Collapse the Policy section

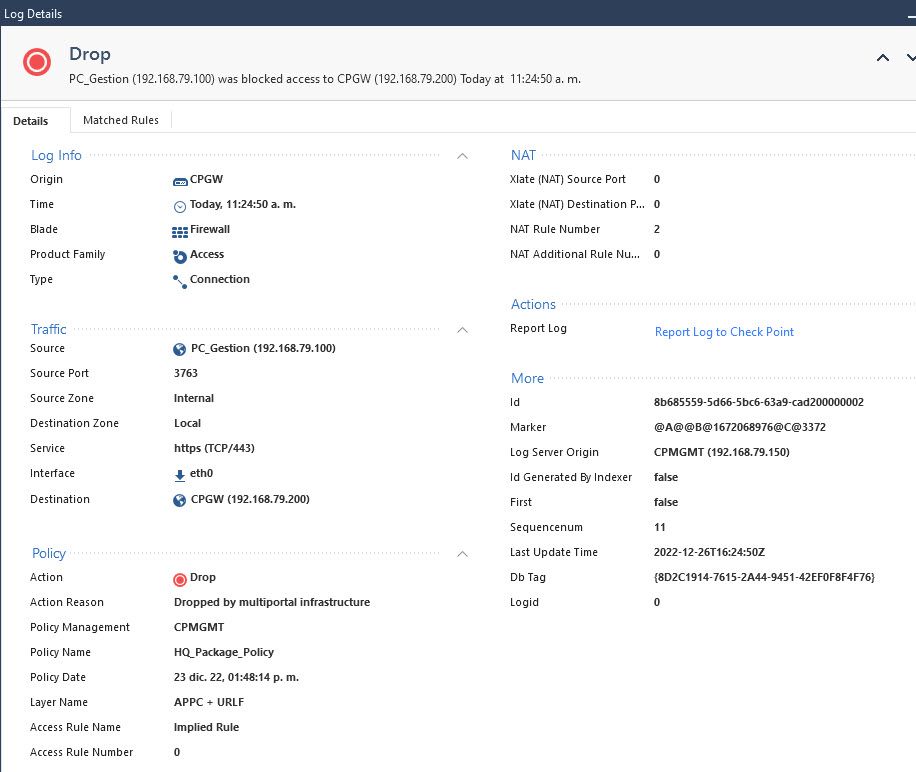462,554
